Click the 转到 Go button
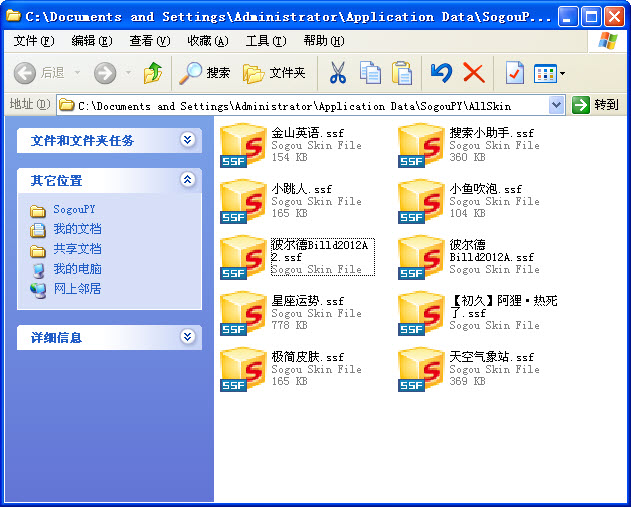Image resolution: width=631 pixels, height=507 pixels. (x=595, y=105)
